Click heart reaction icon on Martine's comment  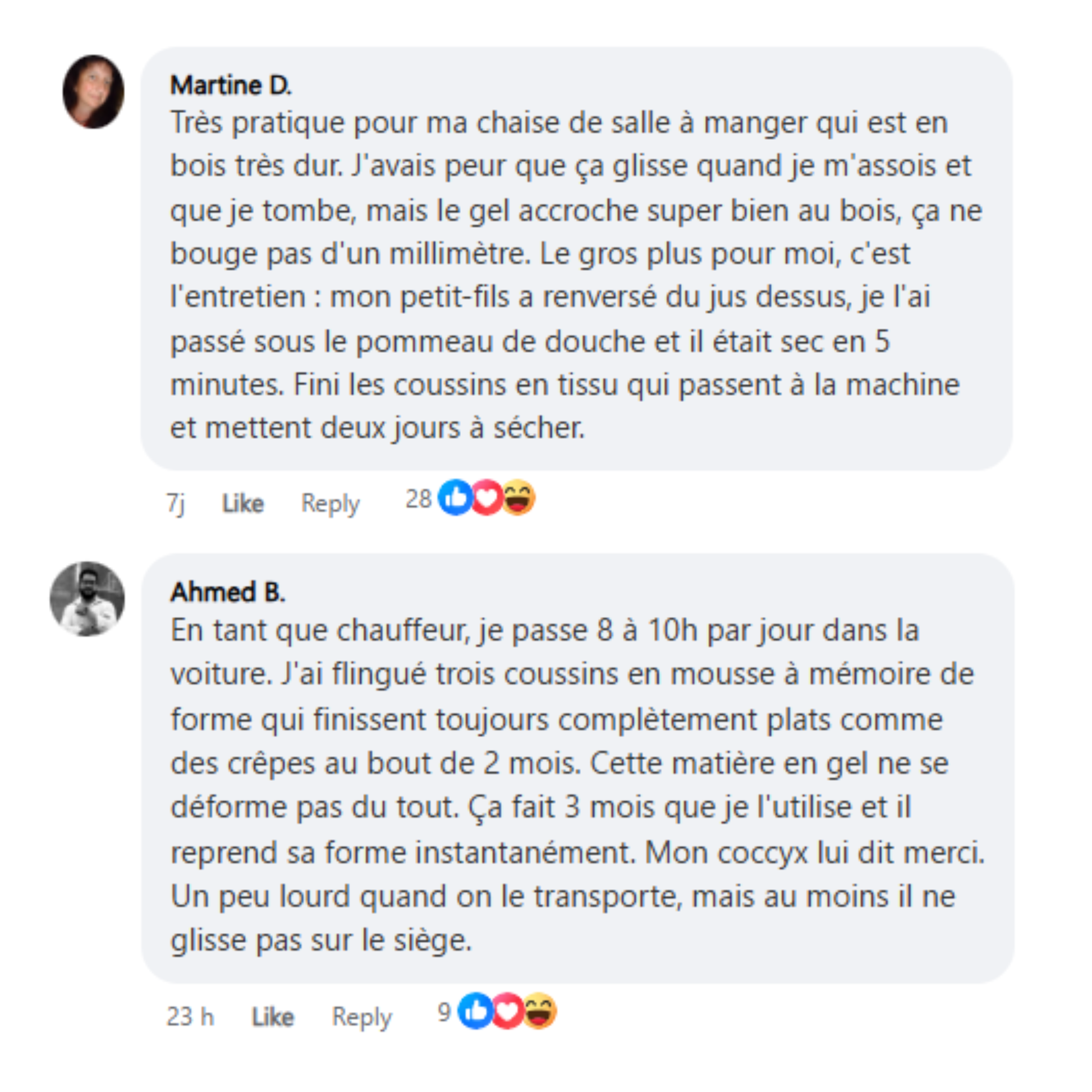coord(487,497)
